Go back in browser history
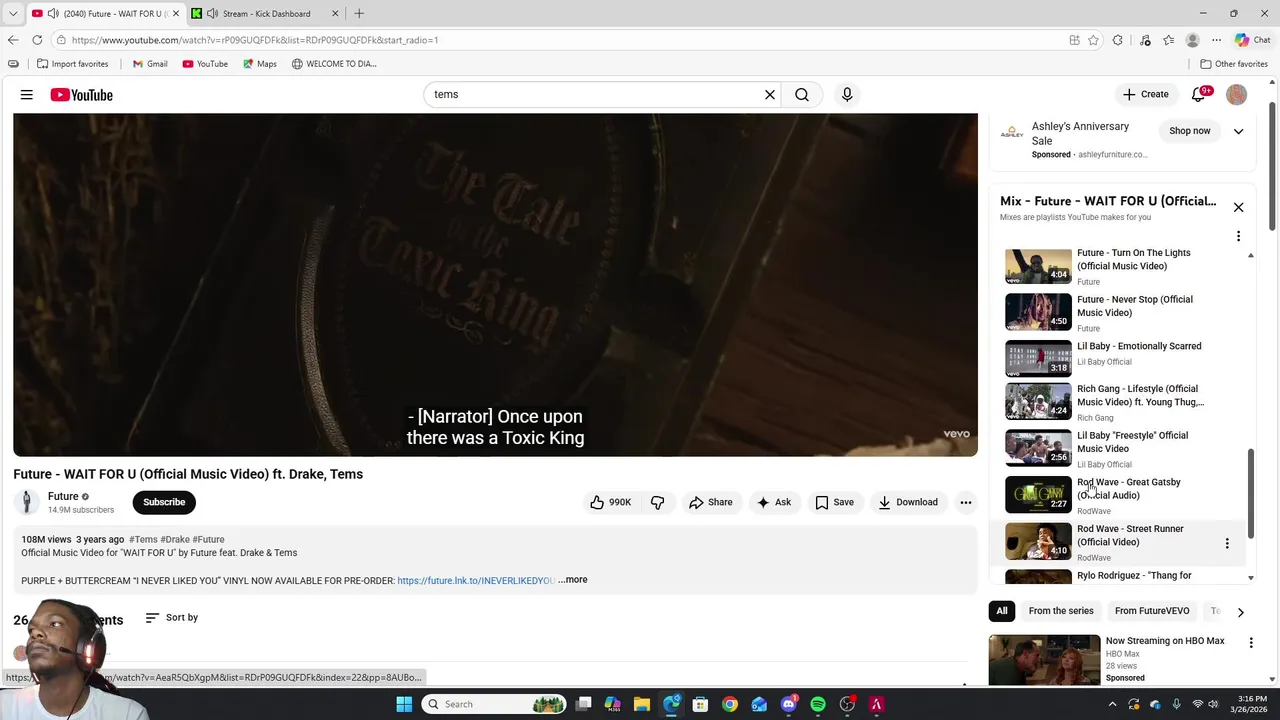 tap(13, 40)
